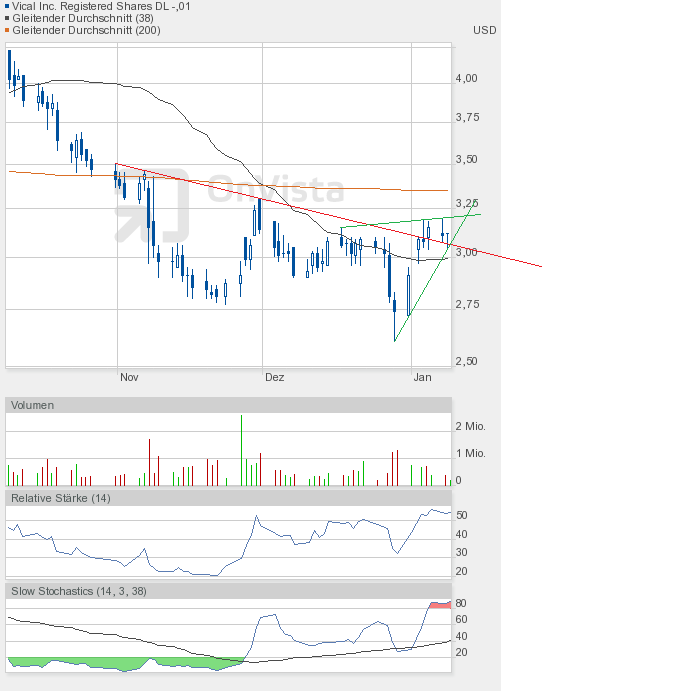The width and height of the screenshot is (682, 691).
Task: Click the 2,50 price axis label
Action: (x=466, y=362)
